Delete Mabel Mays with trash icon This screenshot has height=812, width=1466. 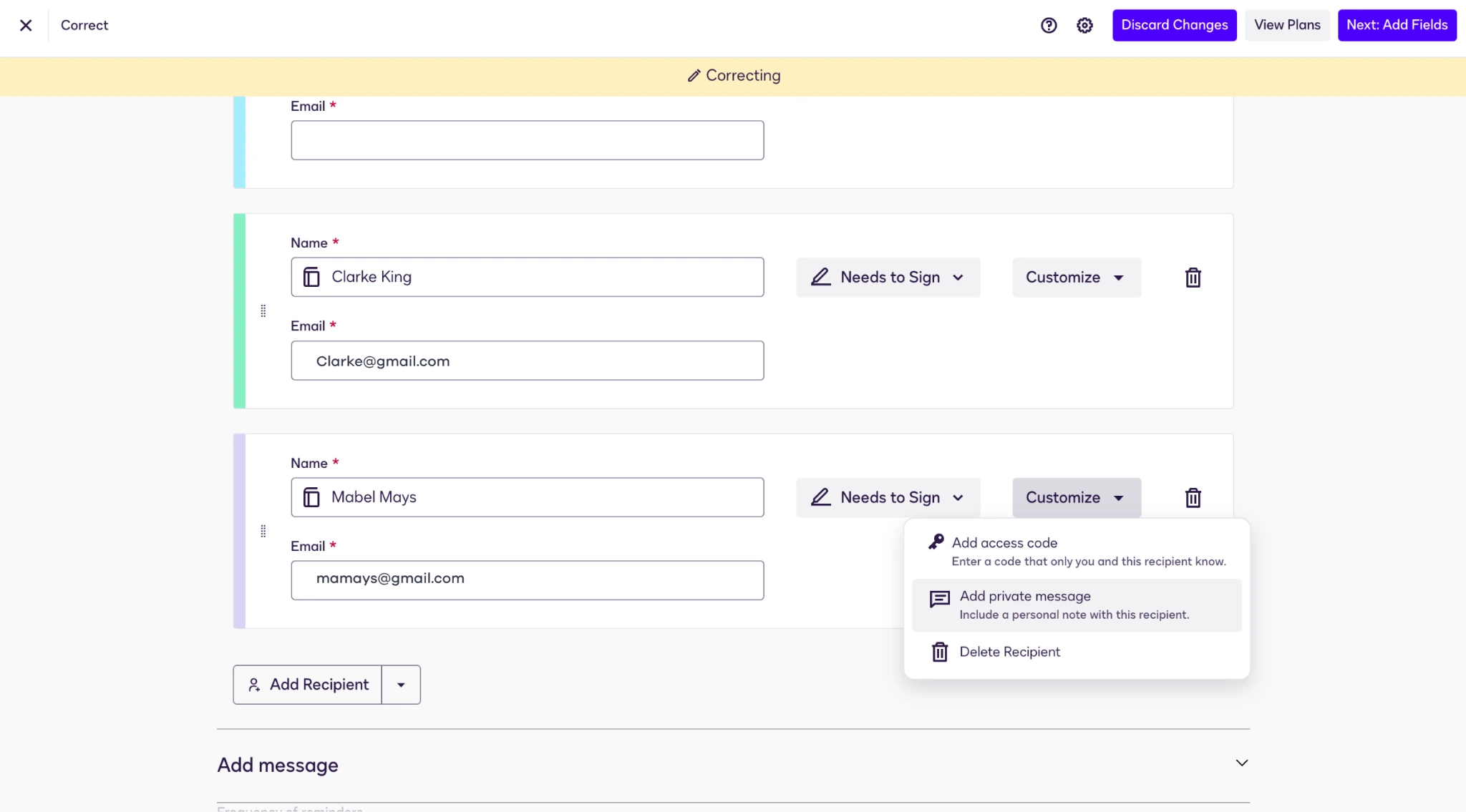1193,498
